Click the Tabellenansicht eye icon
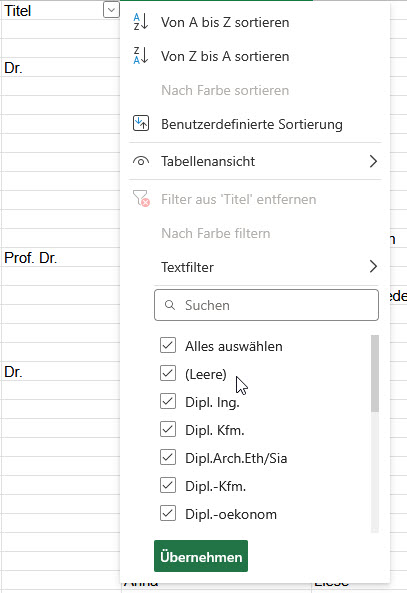The width and height of the screenshot is (407, 593). click(141, 161)
